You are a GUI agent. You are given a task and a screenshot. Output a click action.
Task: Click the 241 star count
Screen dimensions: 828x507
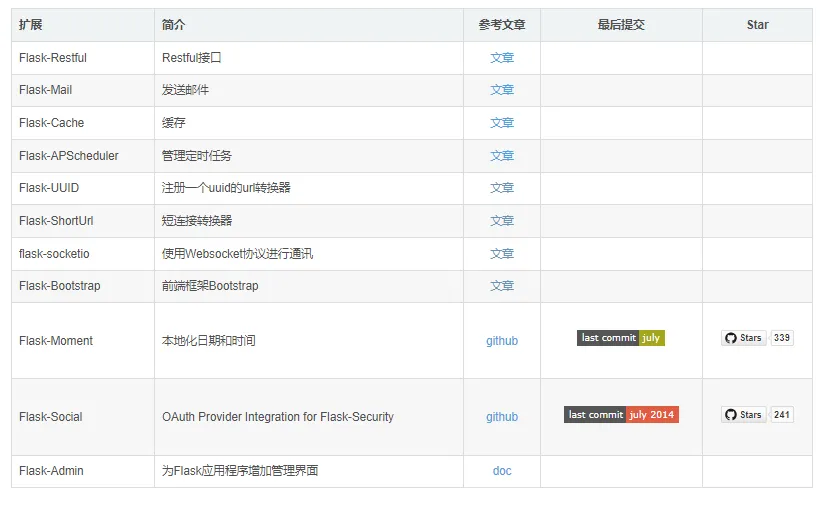pyautogui.click(x=782, y=415)
